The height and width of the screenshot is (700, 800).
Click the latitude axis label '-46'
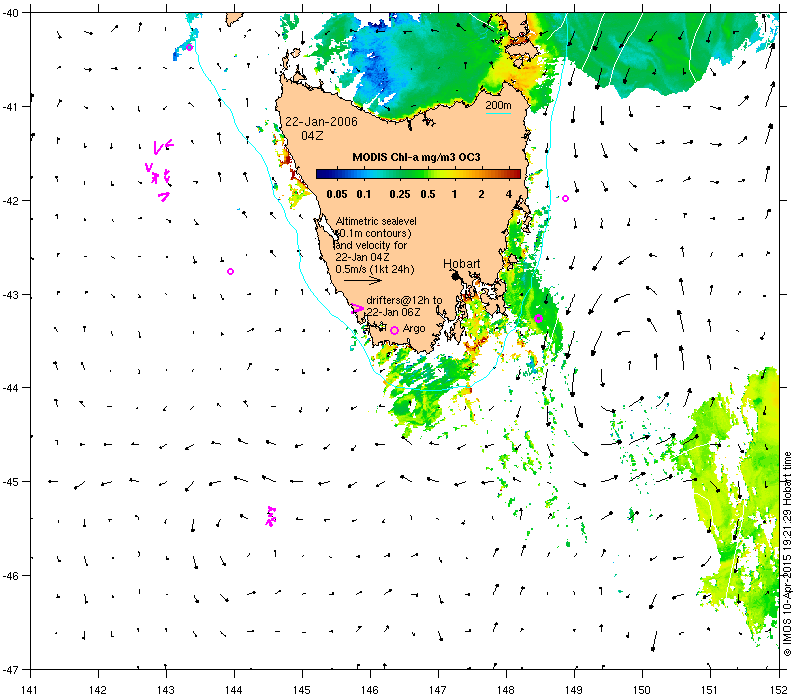(11, 576)
